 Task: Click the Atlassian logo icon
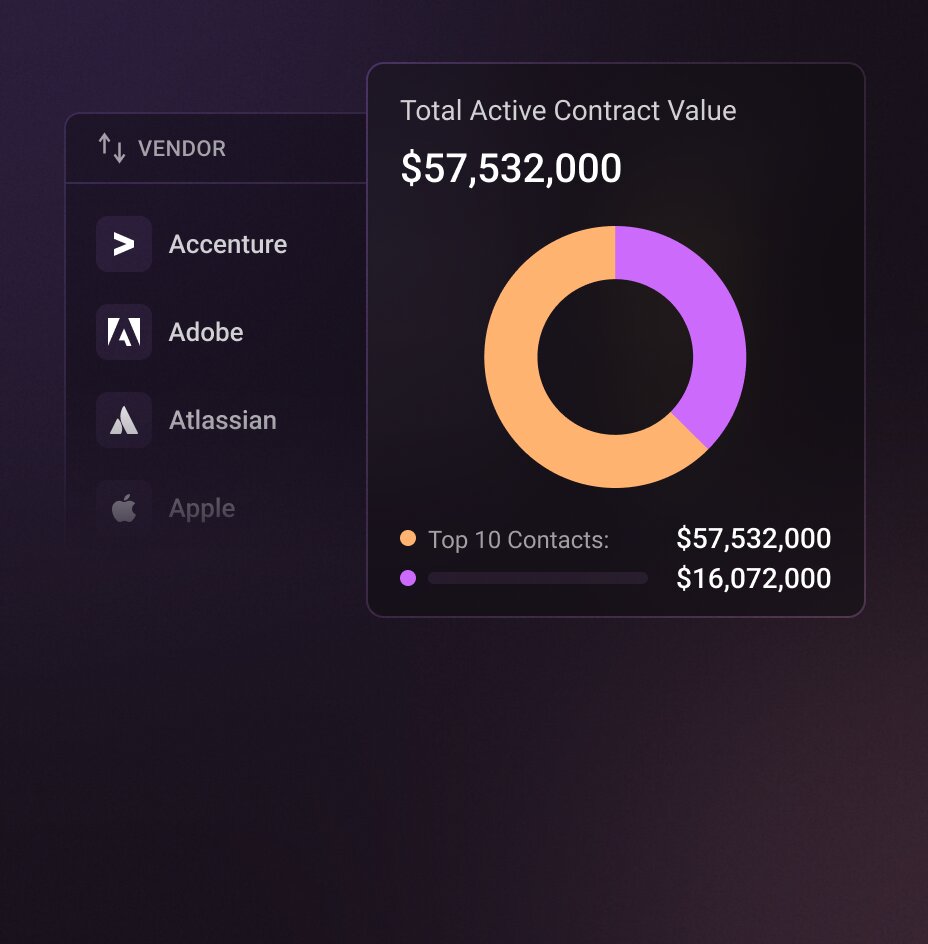pos(124,420)
